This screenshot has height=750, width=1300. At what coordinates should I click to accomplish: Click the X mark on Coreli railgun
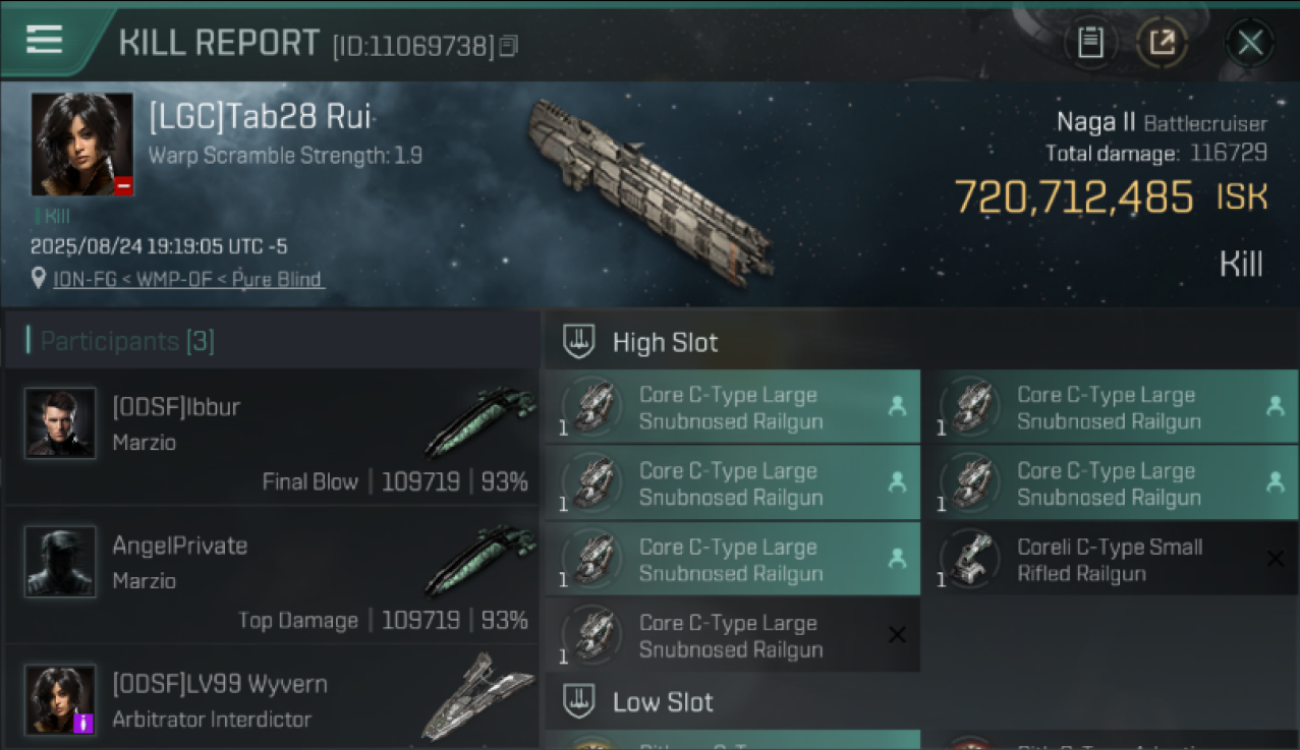point(1275,559)
